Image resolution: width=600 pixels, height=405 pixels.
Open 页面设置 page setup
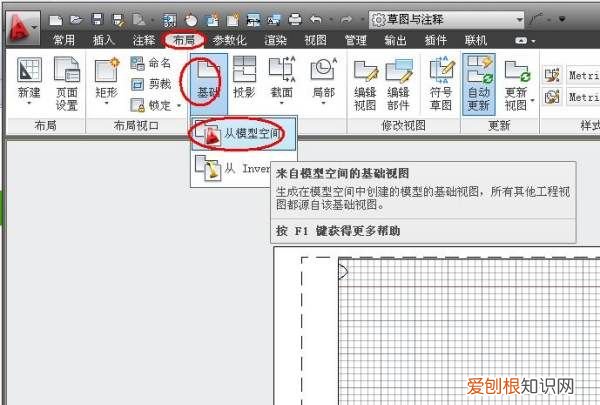click(x=67, y=84)
